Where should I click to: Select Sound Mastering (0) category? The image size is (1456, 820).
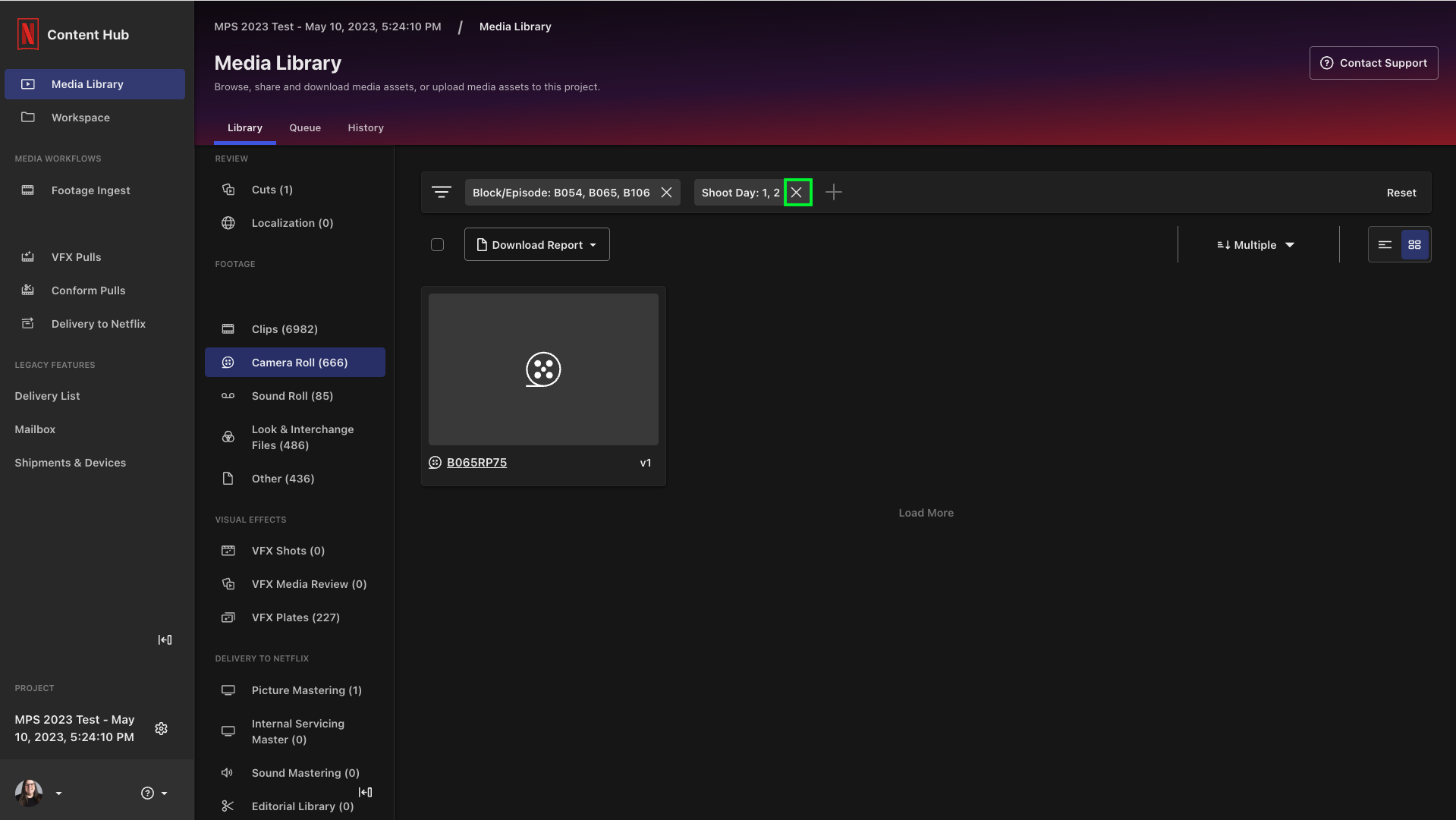[x=295, y=773]
